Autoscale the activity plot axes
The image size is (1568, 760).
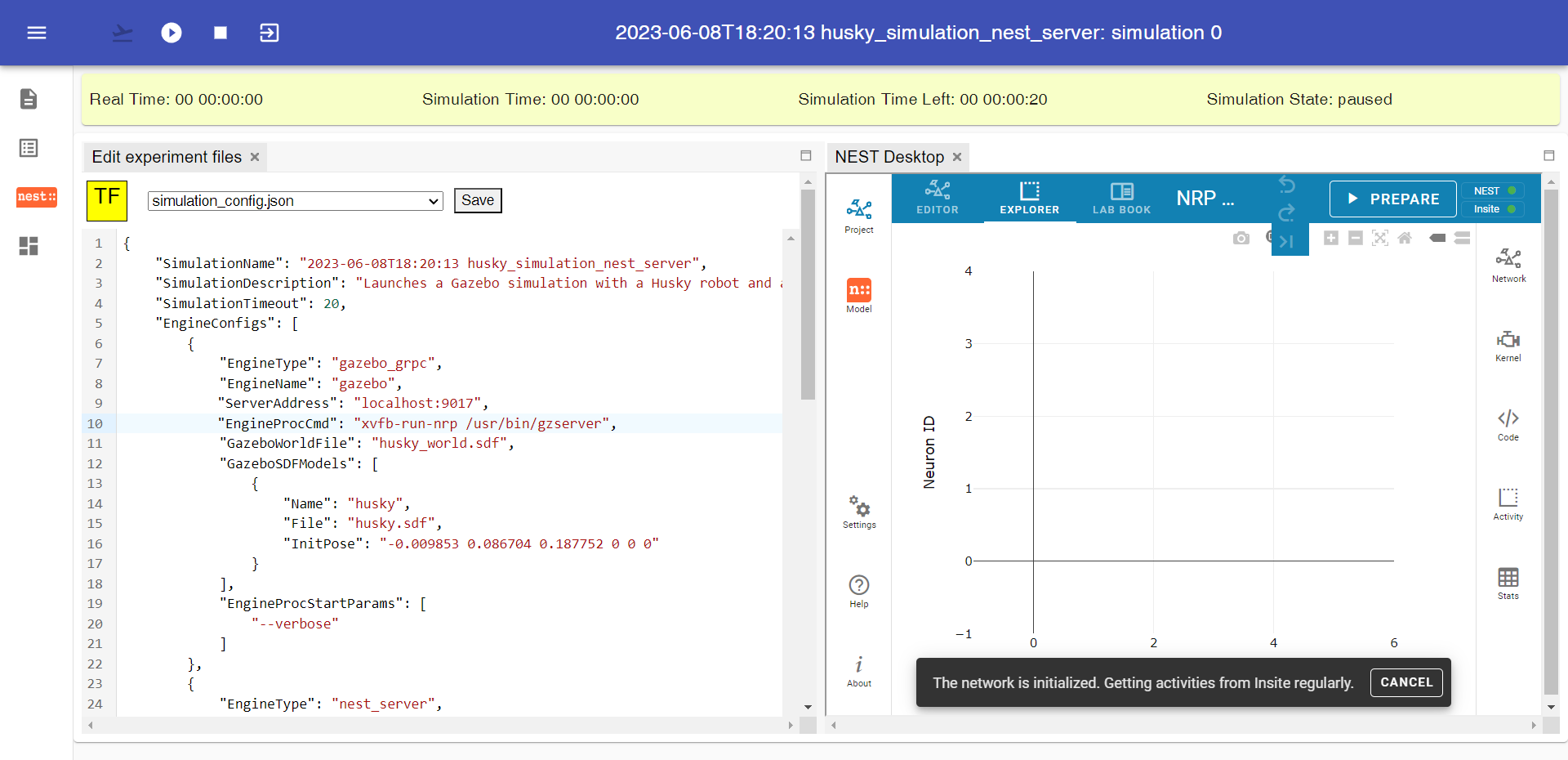(x=1380, y=238)
